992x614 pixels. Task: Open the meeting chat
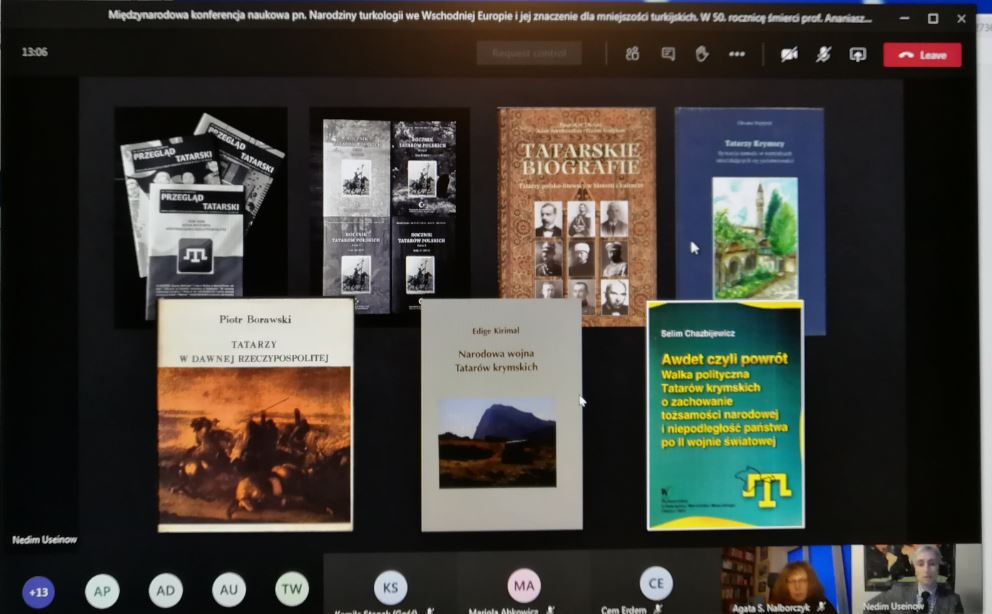click(668, 54)
